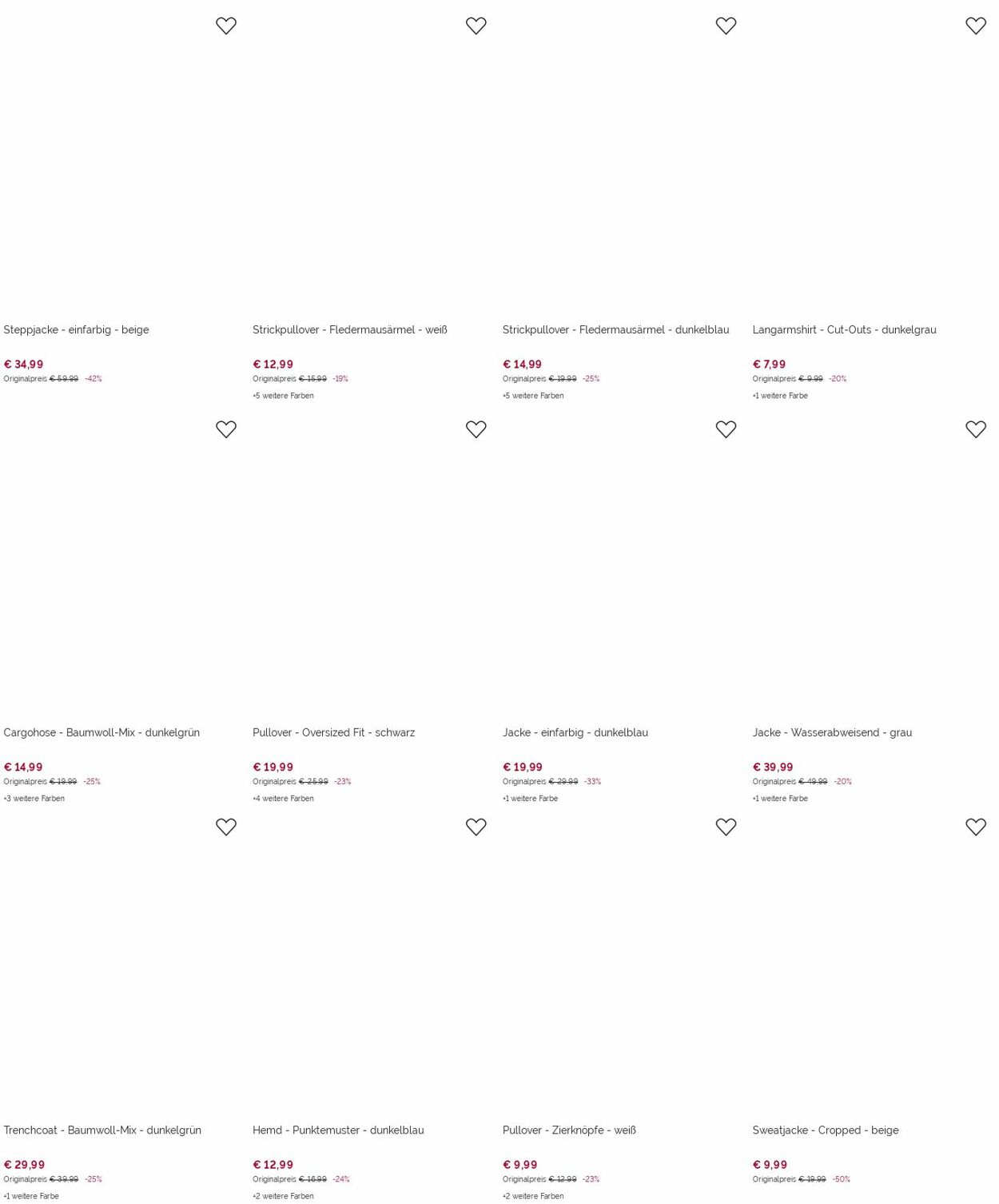Save Langarmshirt Cut-Outs dunkelgrau to wishlist
Image resolution: width=999 pixels, height=1204 pixels.
pyautogui.click(x=976, y=26)
